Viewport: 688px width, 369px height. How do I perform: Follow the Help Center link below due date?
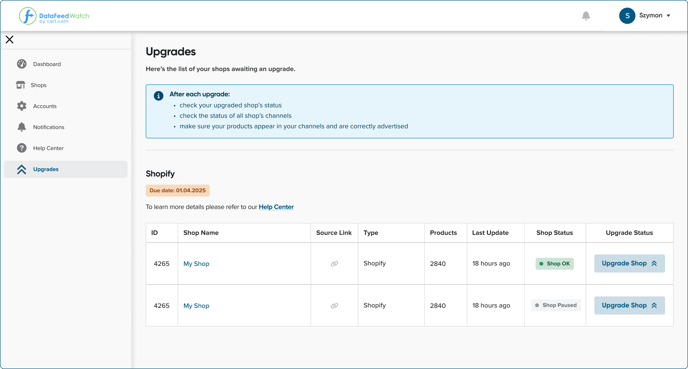276,207
